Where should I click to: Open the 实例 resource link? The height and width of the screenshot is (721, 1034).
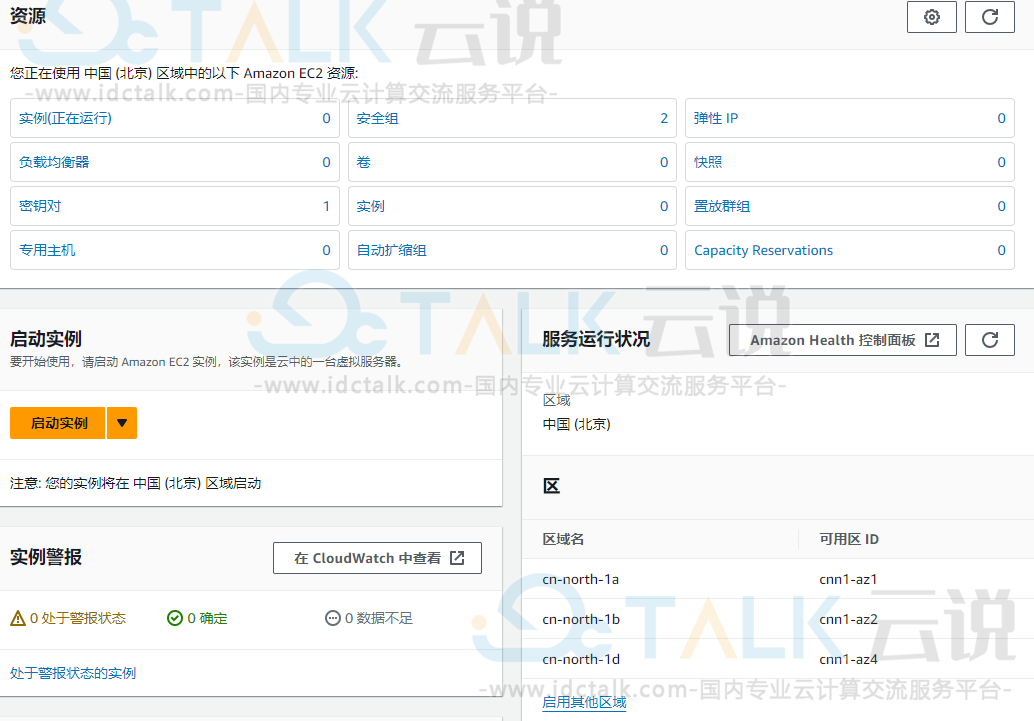(371, 206)
